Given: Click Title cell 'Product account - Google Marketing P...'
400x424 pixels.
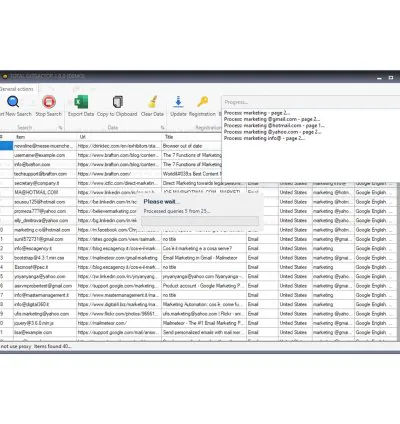Looking at the screenshot, I should click(x=204, y=286).
